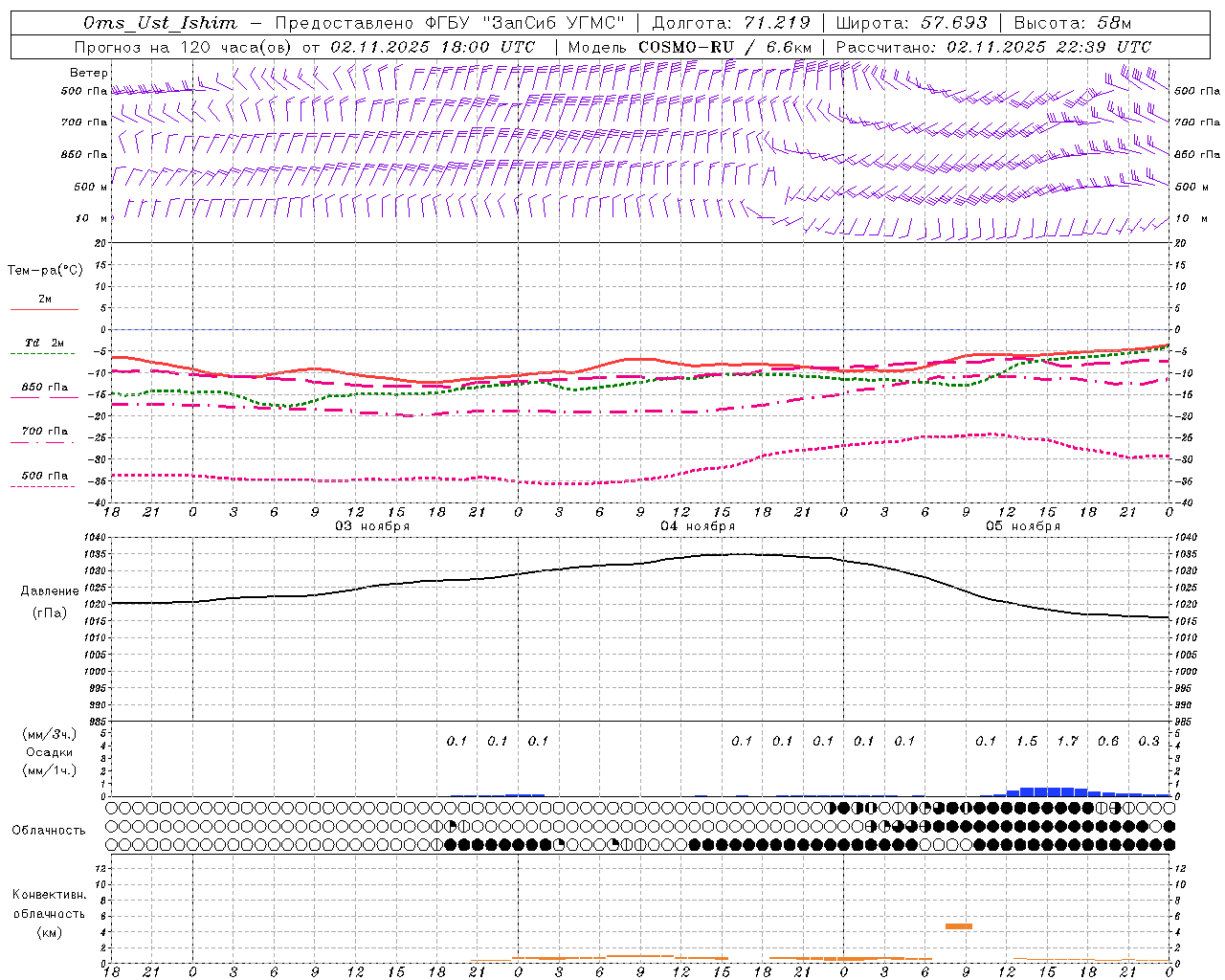Viewport: 1225px width, 980px height.
Task: Click the Широта: 57.693 value
Action: click(911, 23)
